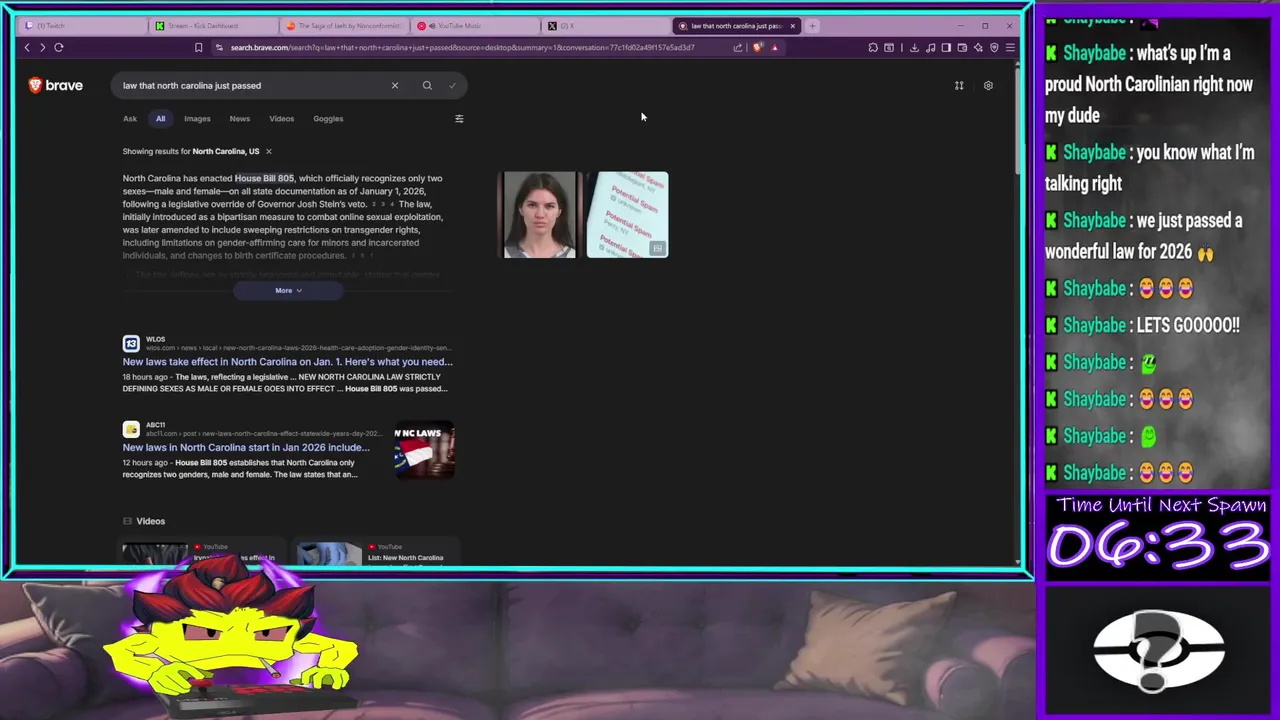Viewport: 1280px width, 720px height.
Task: Select the All search tab
Action: pos(160,118)
